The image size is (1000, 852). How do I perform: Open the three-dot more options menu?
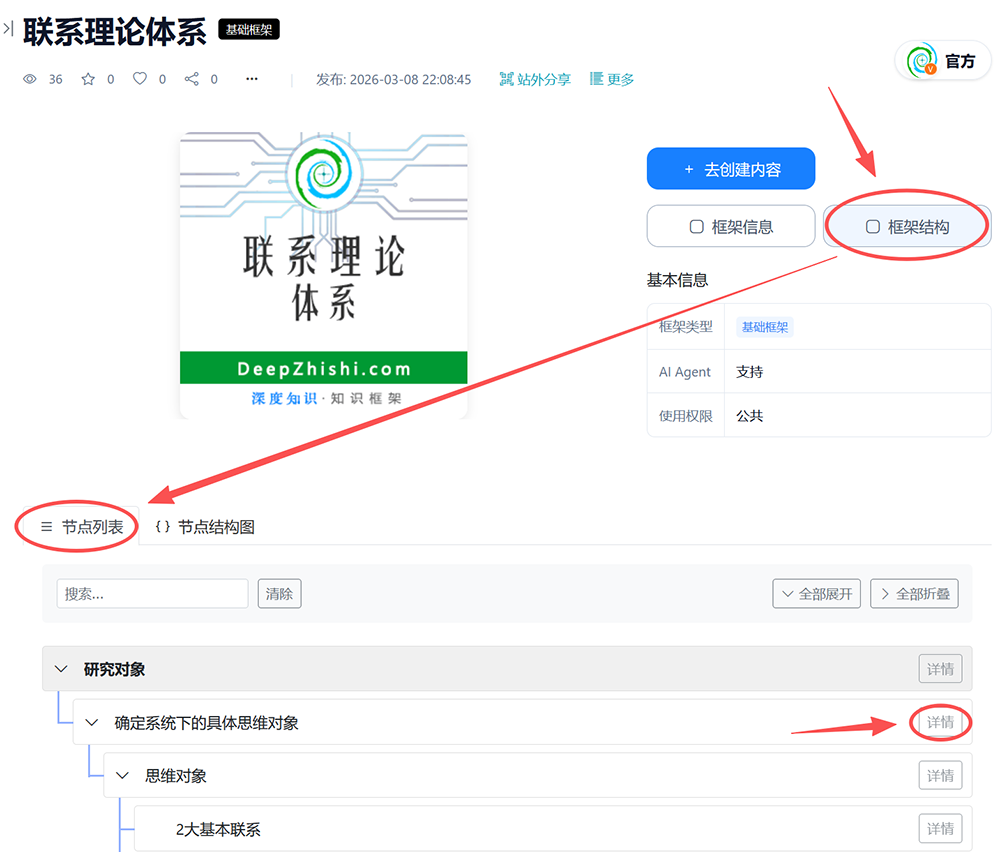pyautogui.click(x=252, y=79)
